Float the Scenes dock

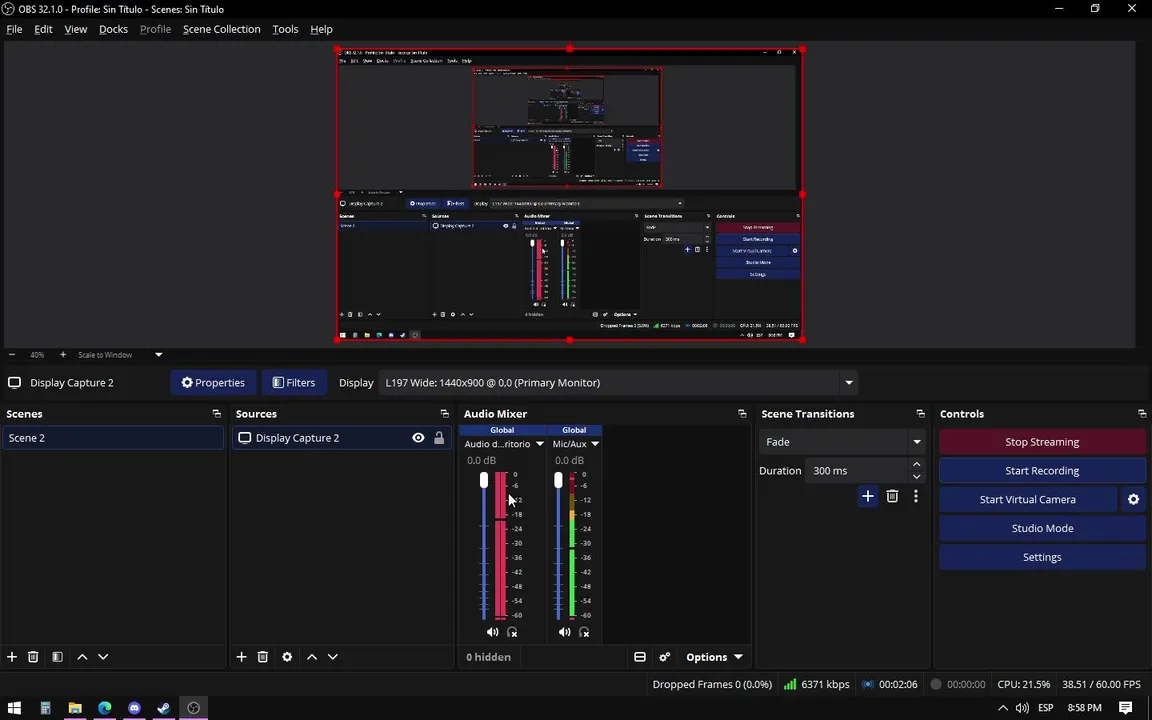216,414
